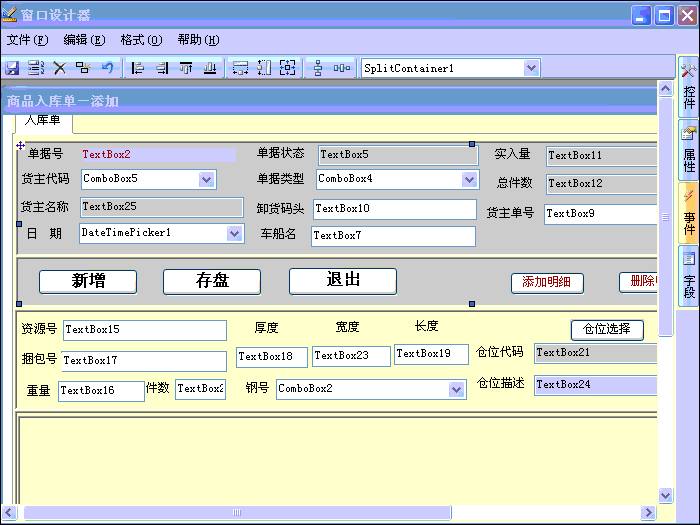The height and width of the screenshot is (525, 700).
Task: Click the Save icon in the toolbar
Action: 13,68
